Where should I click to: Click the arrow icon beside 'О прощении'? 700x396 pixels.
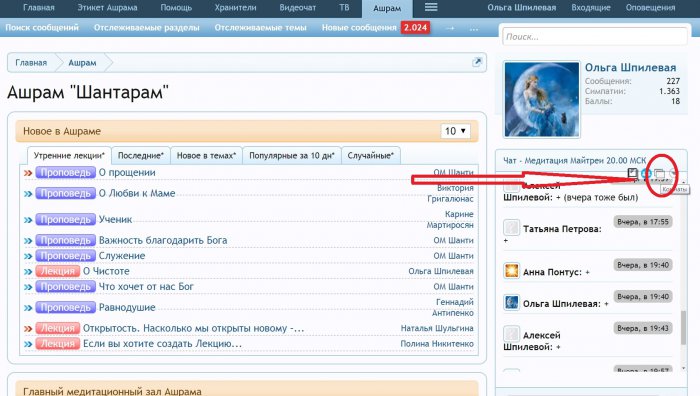coord(28,173)
